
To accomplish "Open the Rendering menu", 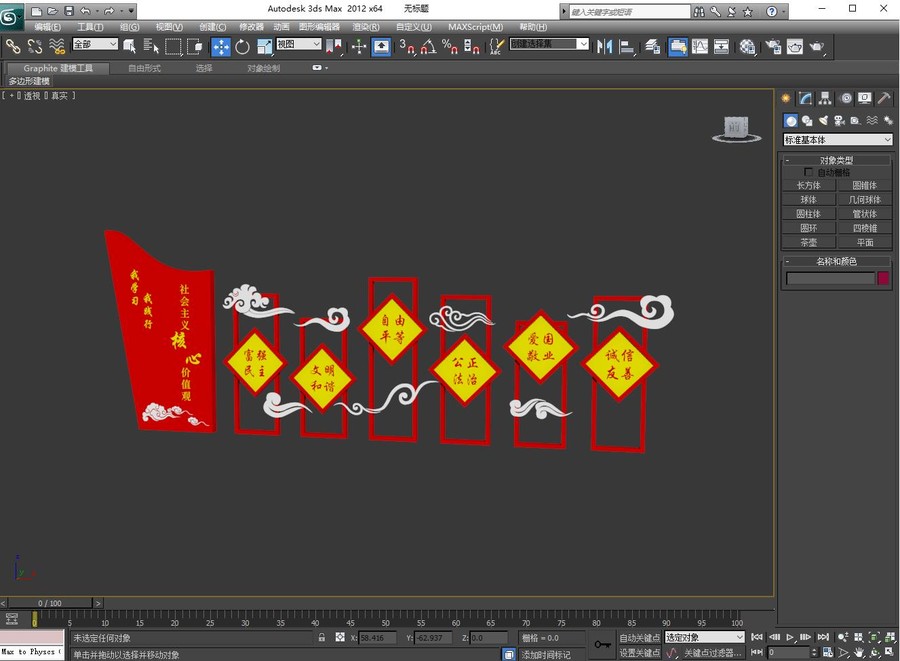I will coord(366,27).
